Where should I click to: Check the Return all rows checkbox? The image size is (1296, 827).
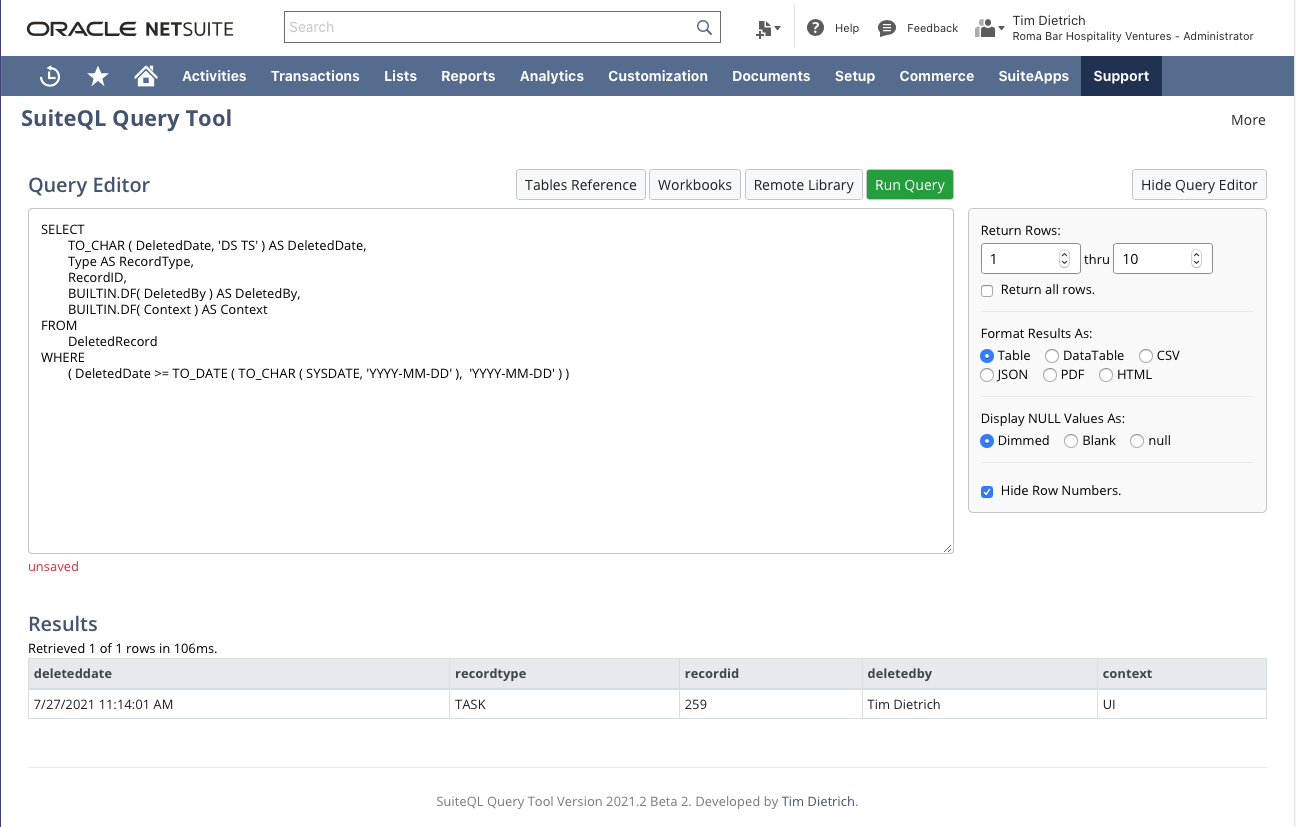pos(987,290)
